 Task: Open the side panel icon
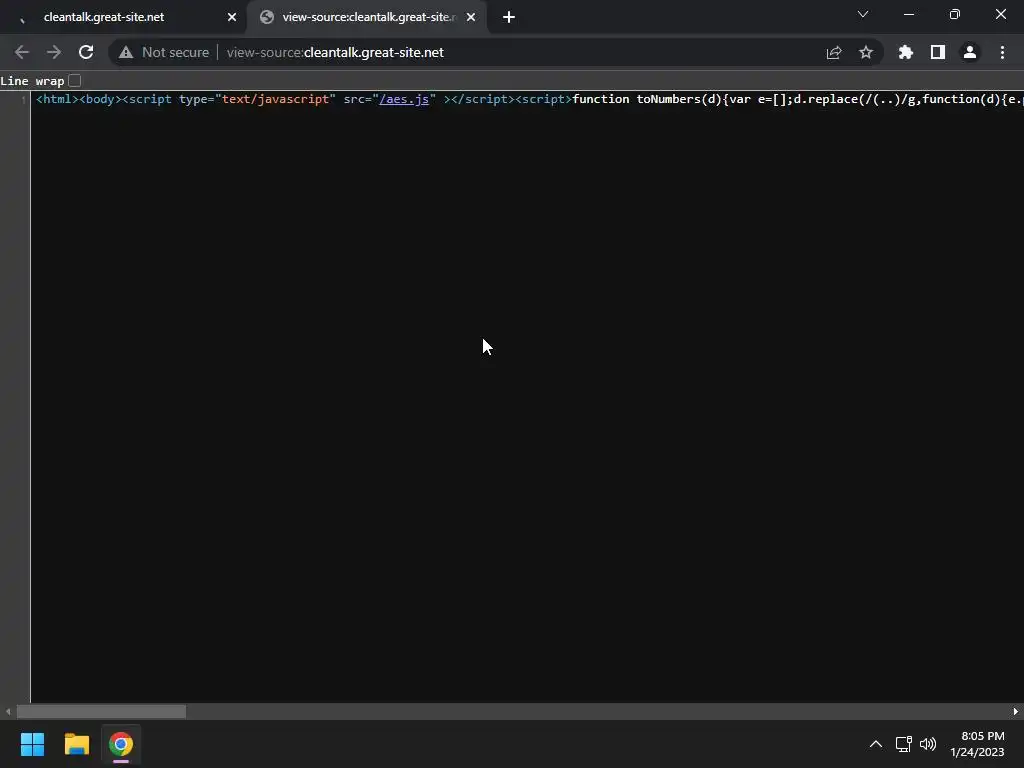(x=938, y=52)
